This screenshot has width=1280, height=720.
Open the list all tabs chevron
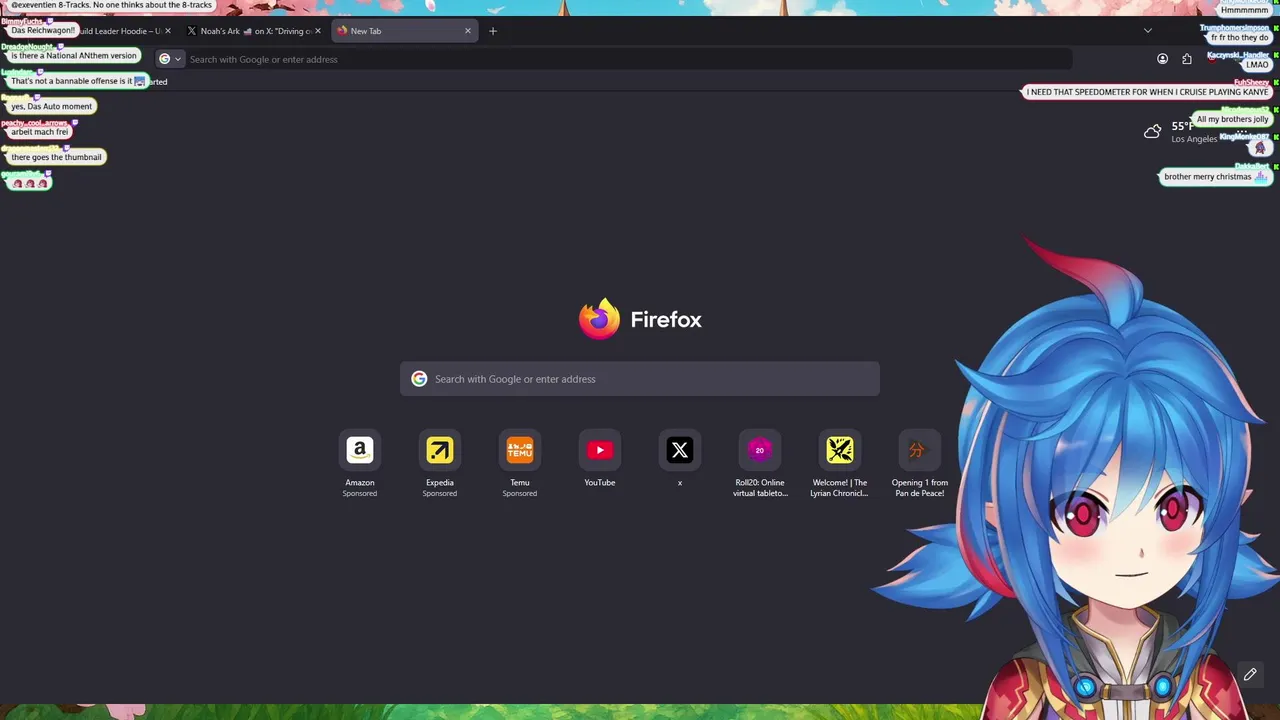(x=1148, y=31)
